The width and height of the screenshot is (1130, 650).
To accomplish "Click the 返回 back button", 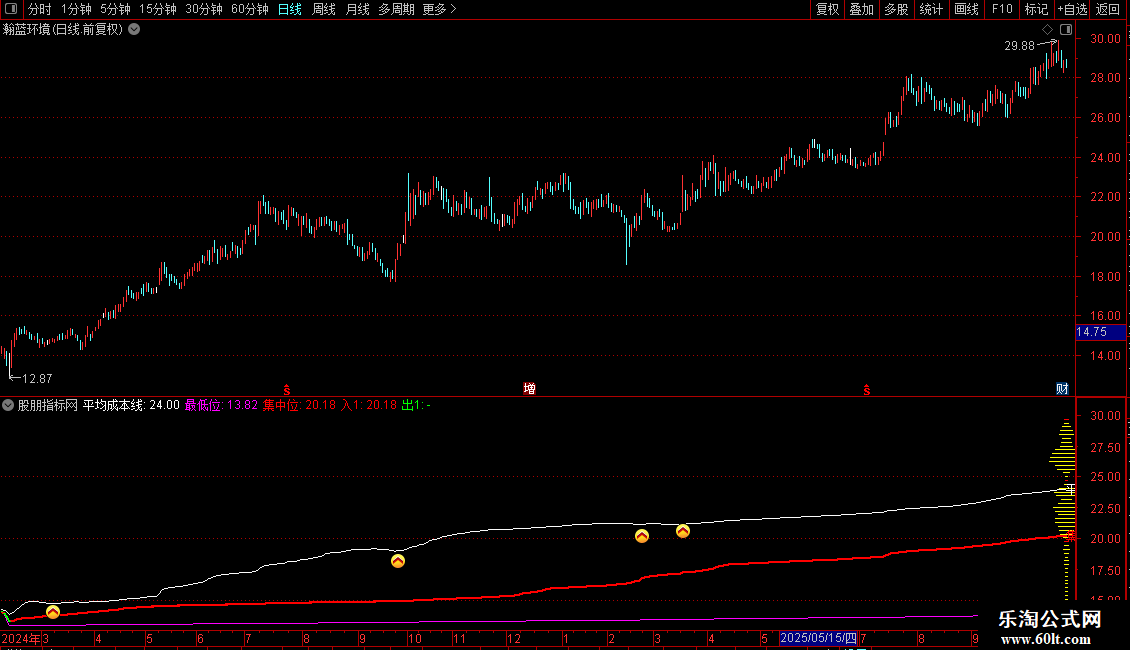I will pos(1108,9).
